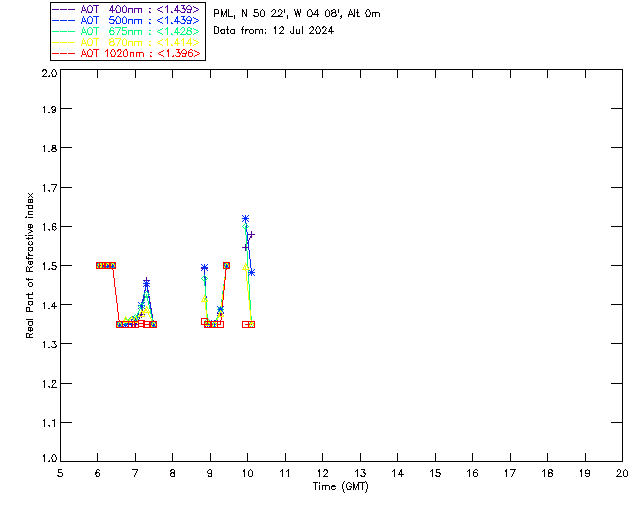Click x-axis tick label 12
The width and height of the screenshot is (640, 512).
[x=322, y=473]
